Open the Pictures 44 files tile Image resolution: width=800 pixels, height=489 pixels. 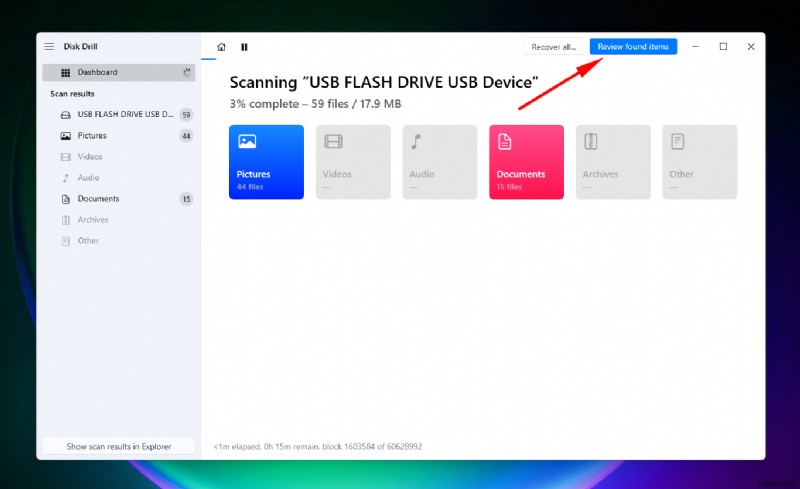tap(266, 162)
